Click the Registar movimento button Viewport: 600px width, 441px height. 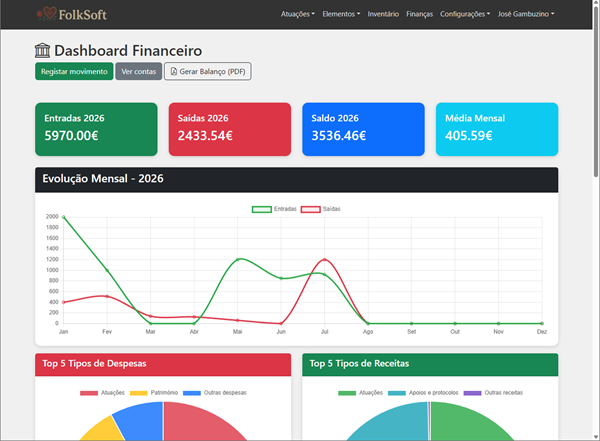[74, 71]
